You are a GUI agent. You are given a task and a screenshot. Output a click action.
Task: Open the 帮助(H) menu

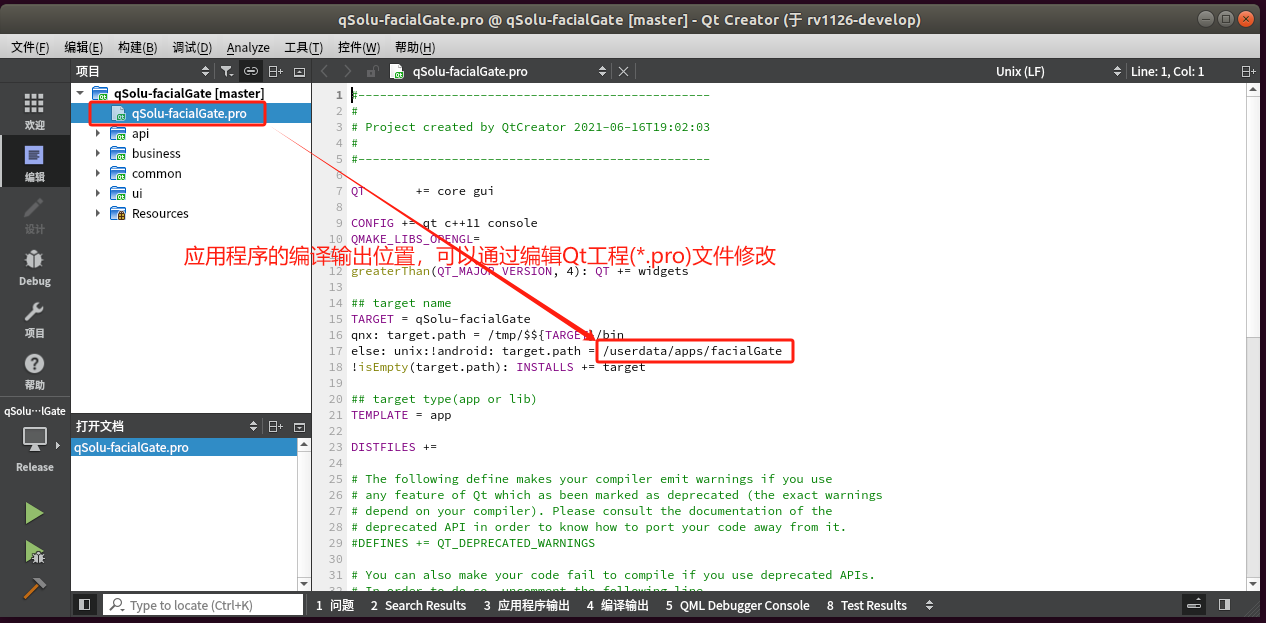coord(414,47)
